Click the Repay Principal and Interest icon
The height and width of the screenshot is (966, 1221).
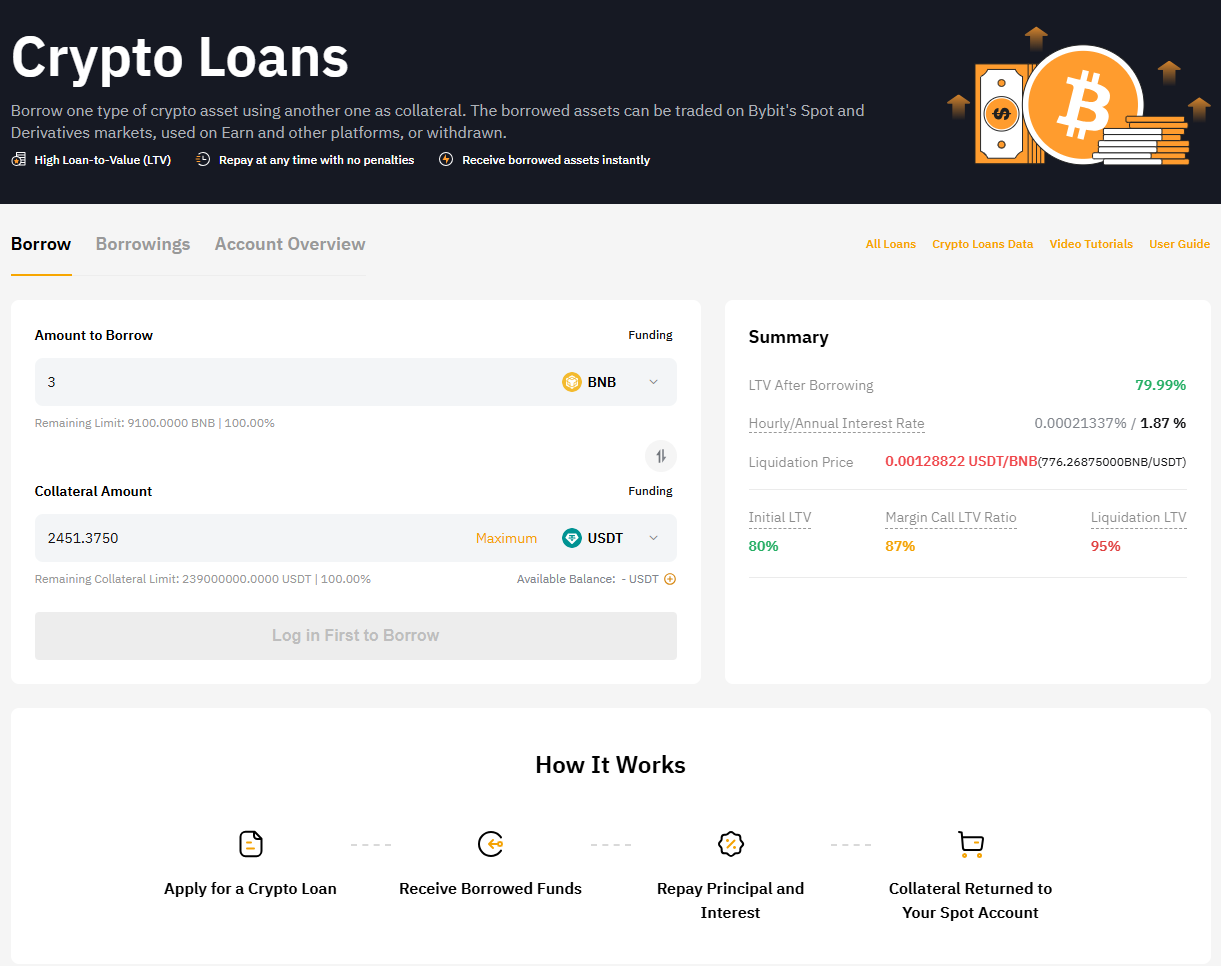pyautogui.click(x=731, y=844)
